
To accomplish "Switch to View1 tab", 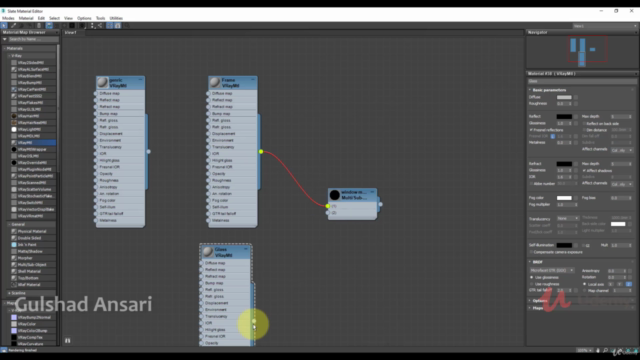I will 71,32.
